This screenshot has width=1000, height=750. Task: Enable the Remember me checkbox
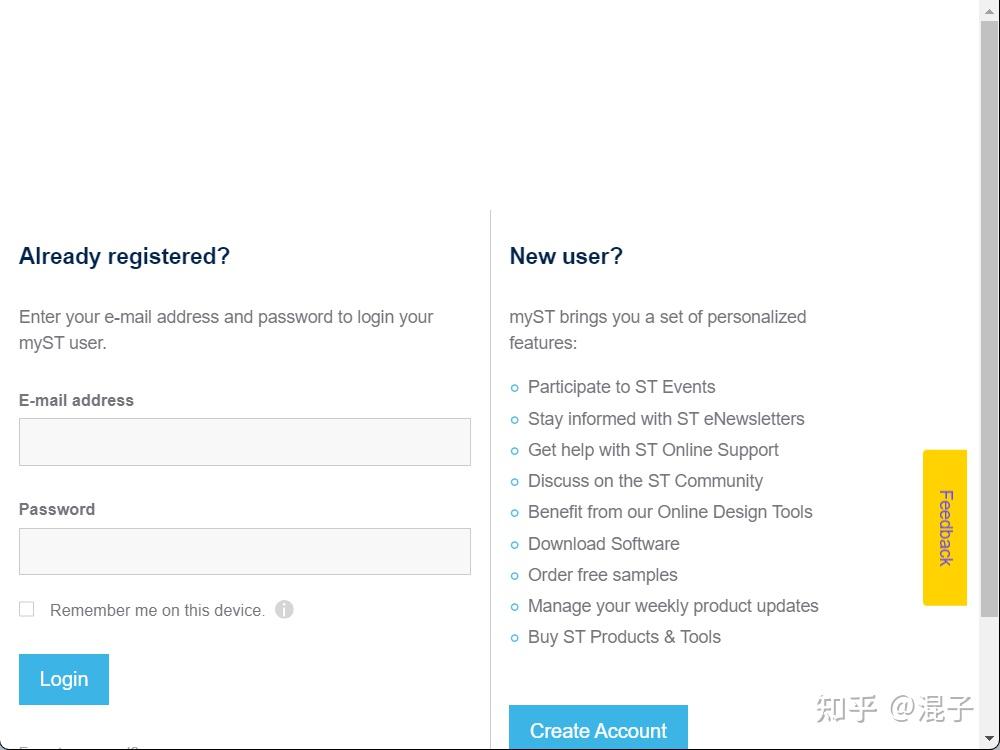tap(27, 609)
